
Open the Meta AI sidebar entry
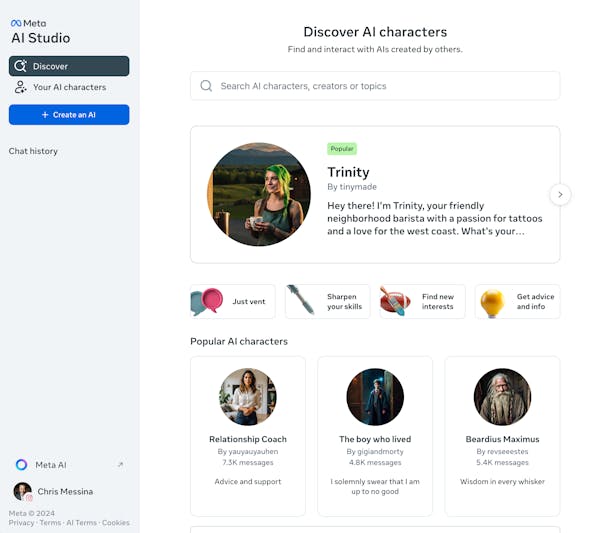tap(69, 465)
